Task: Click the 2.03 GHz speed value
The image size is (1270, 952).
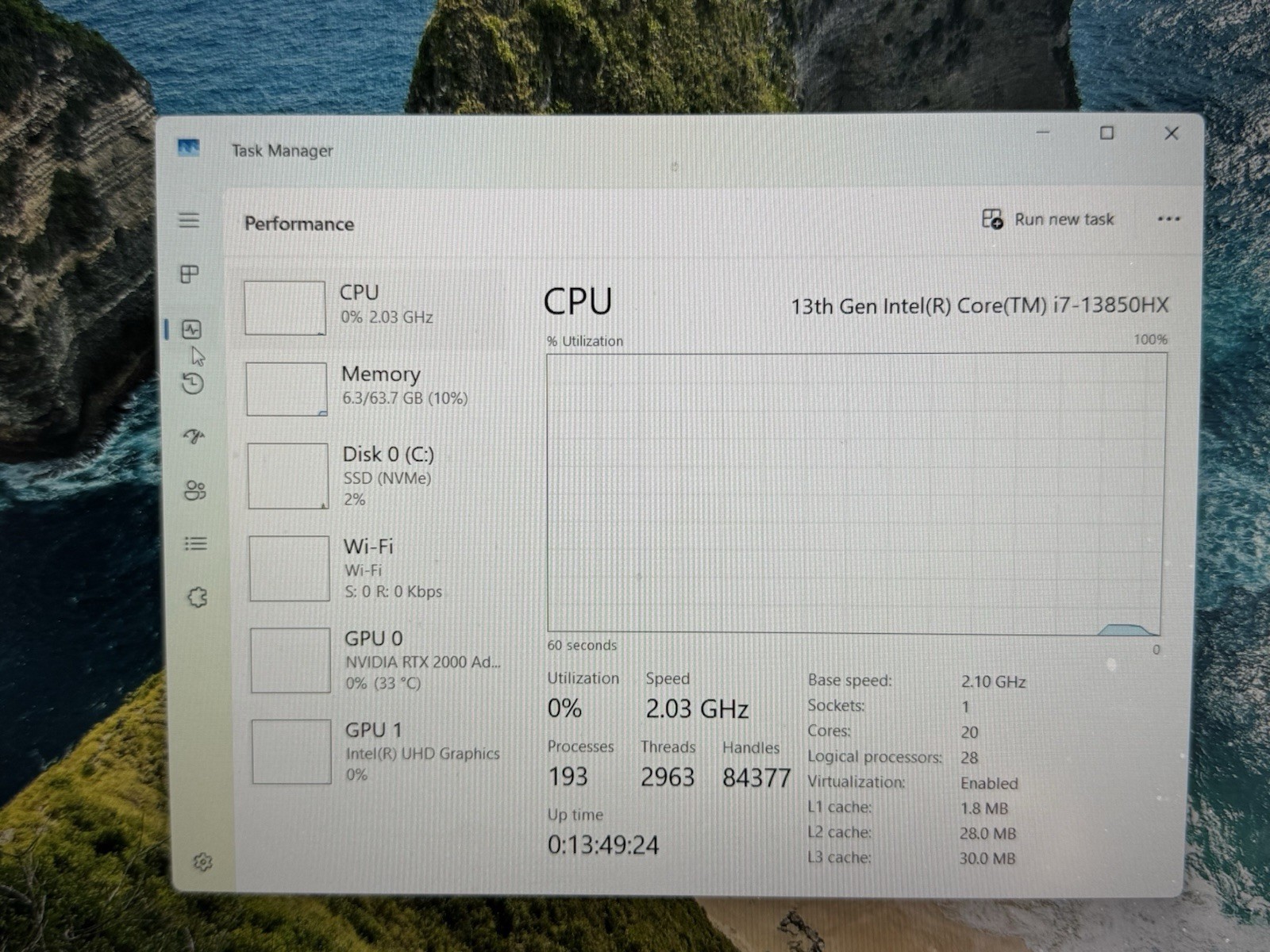Action: point(697,708)
